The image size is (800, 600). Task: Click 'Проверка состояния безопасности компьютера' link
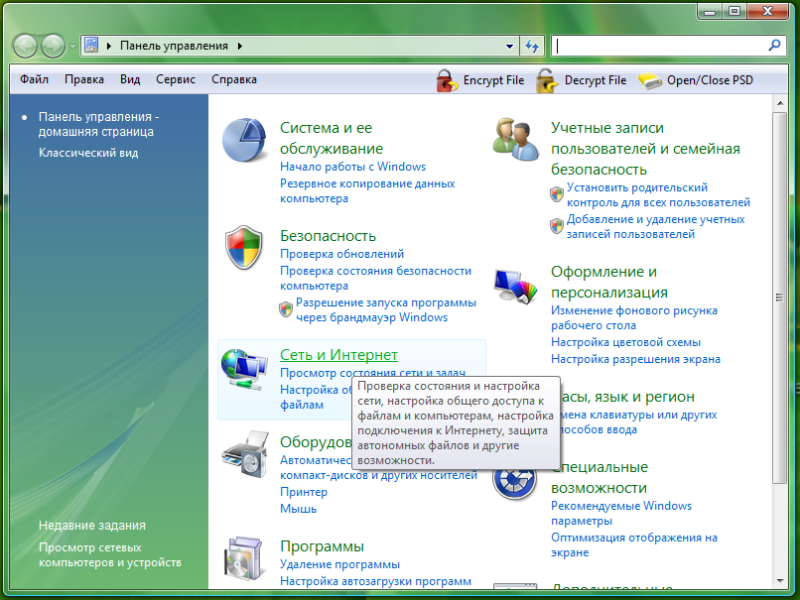click(376, 278)
